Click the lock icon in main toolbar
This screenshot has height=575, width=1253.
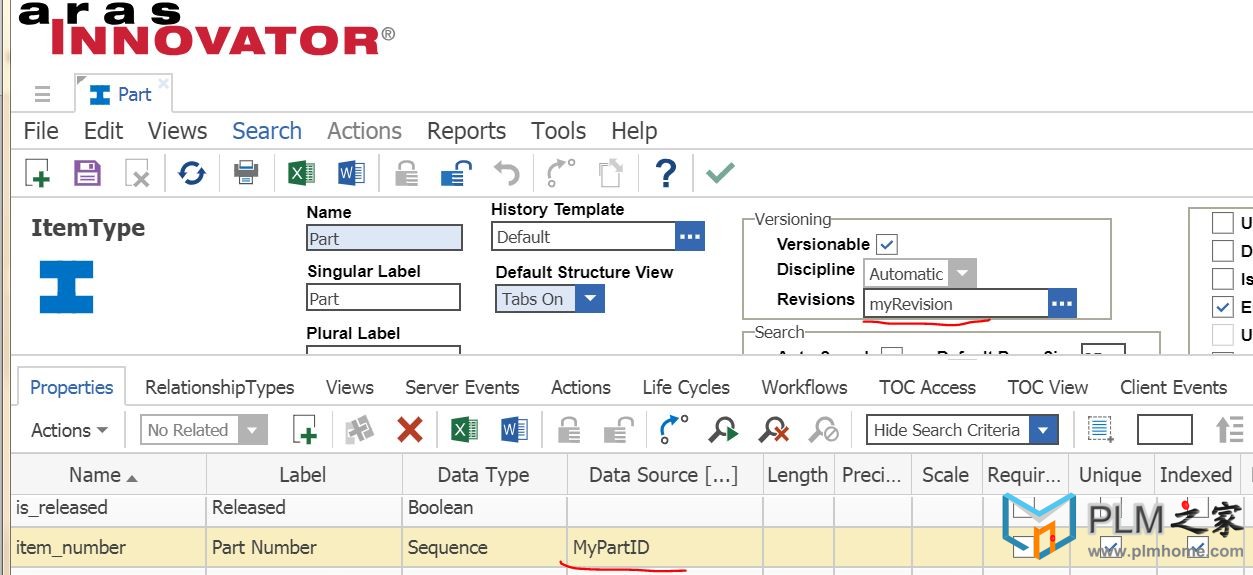(x=406, y=174)
